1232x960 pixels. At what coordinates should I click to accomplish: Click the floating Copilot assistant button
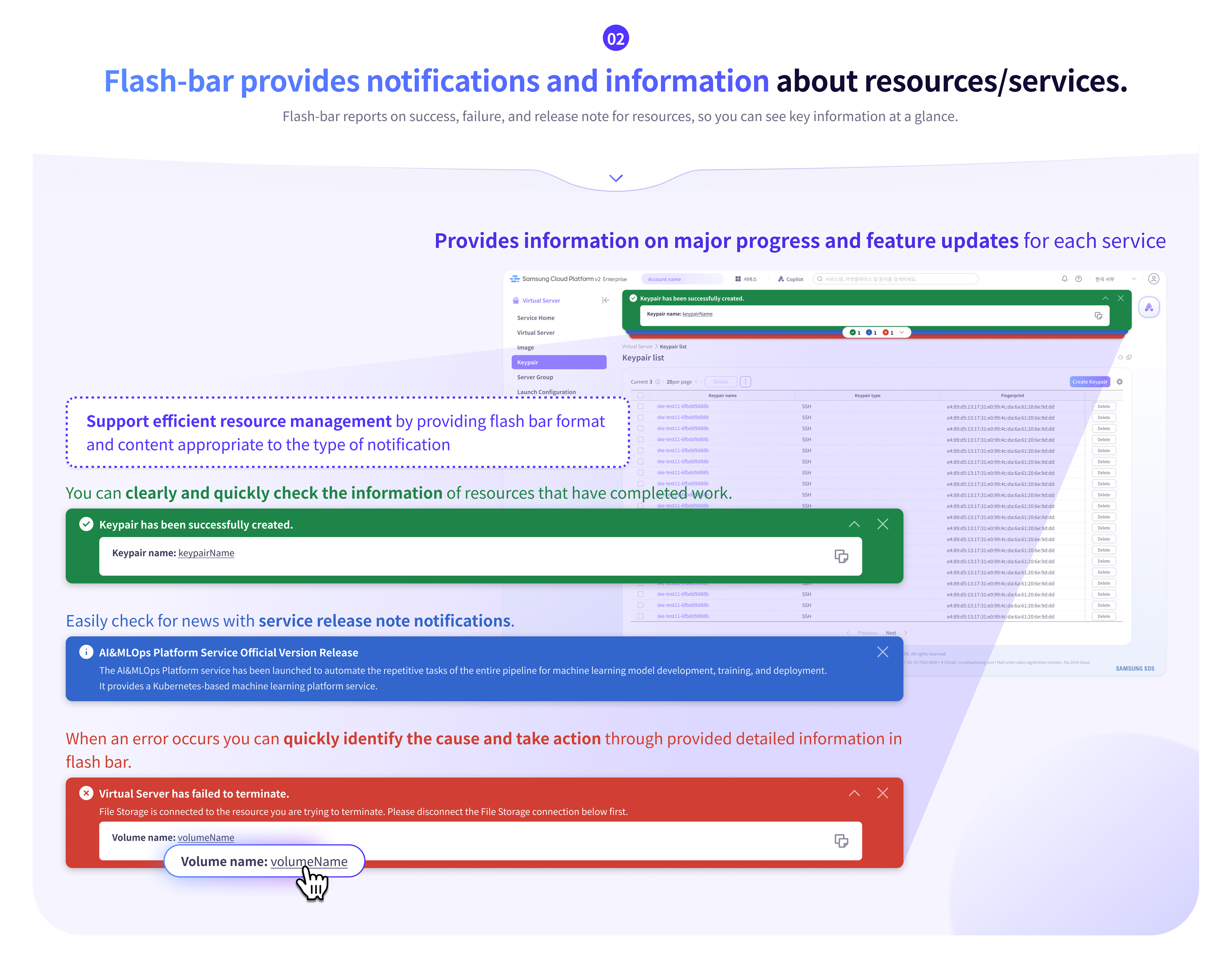[1149, 307]
